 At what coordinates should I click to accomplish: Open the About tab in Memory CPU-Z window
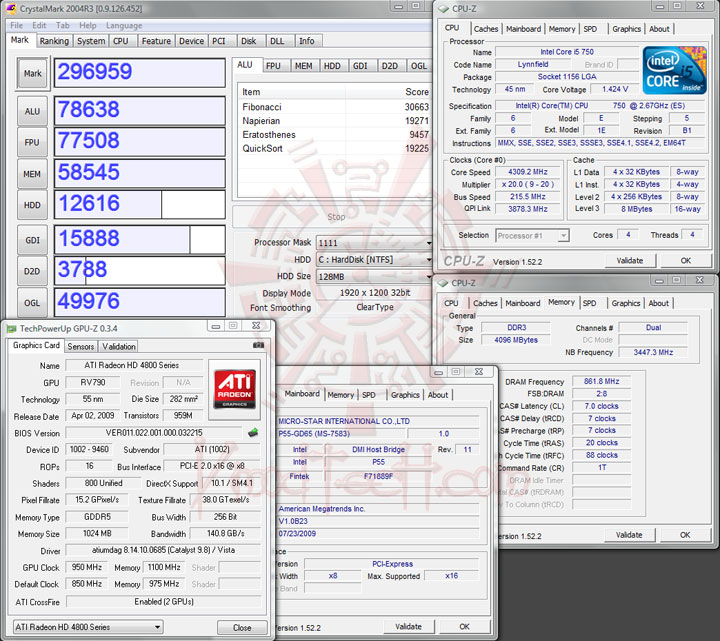point(658,303)
